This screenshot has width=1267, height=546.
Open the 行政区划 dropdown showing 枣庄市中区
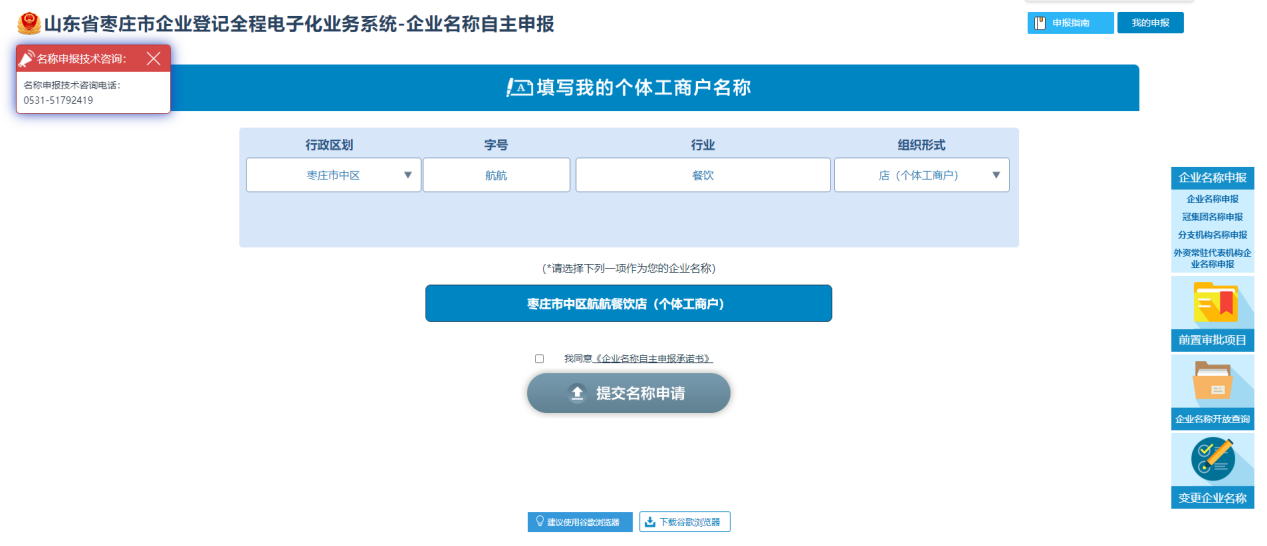333,175
